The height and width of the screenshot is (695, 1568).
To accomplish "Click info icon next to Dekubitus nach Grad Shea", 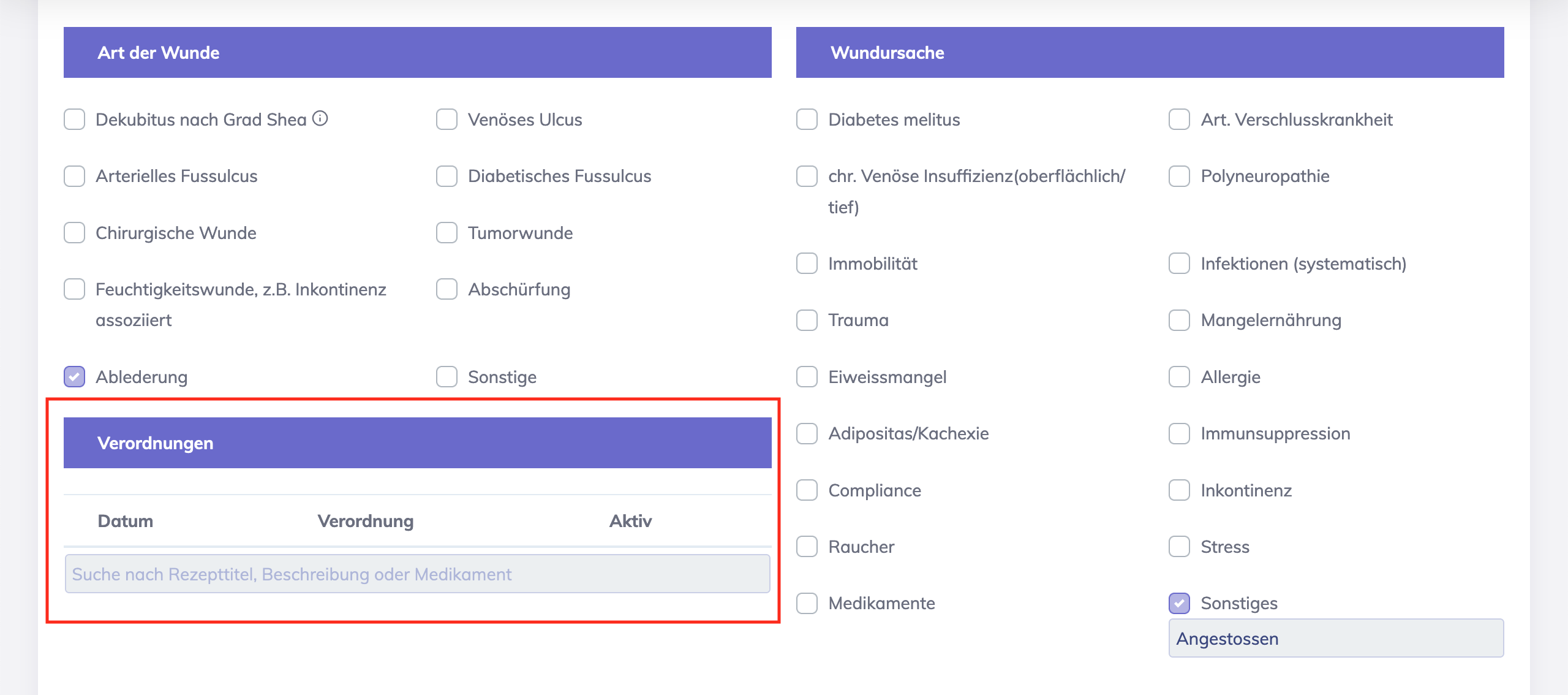I will [320, 118].
